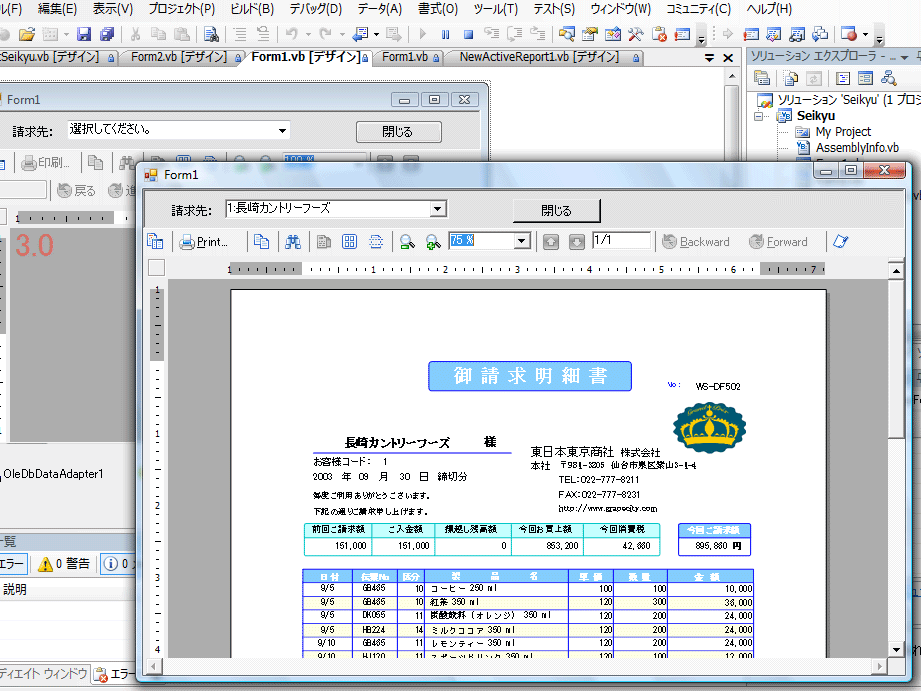Screen dimensions: 921x691
Task: Click the page number 1/1 input field
Action: tap(620, 241)
